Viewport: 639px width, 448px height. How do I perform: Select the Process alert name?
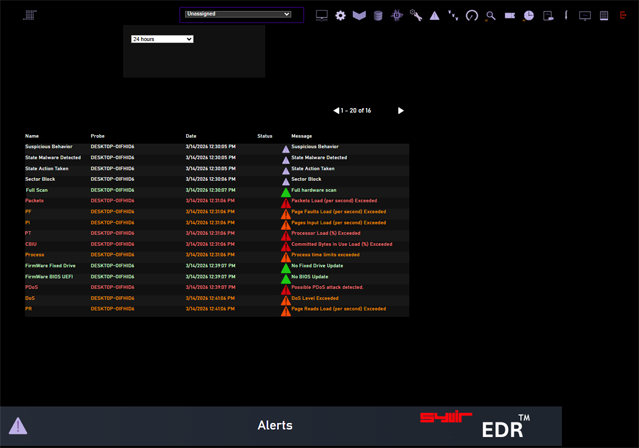pyautogui.click(x=35, y=255)
